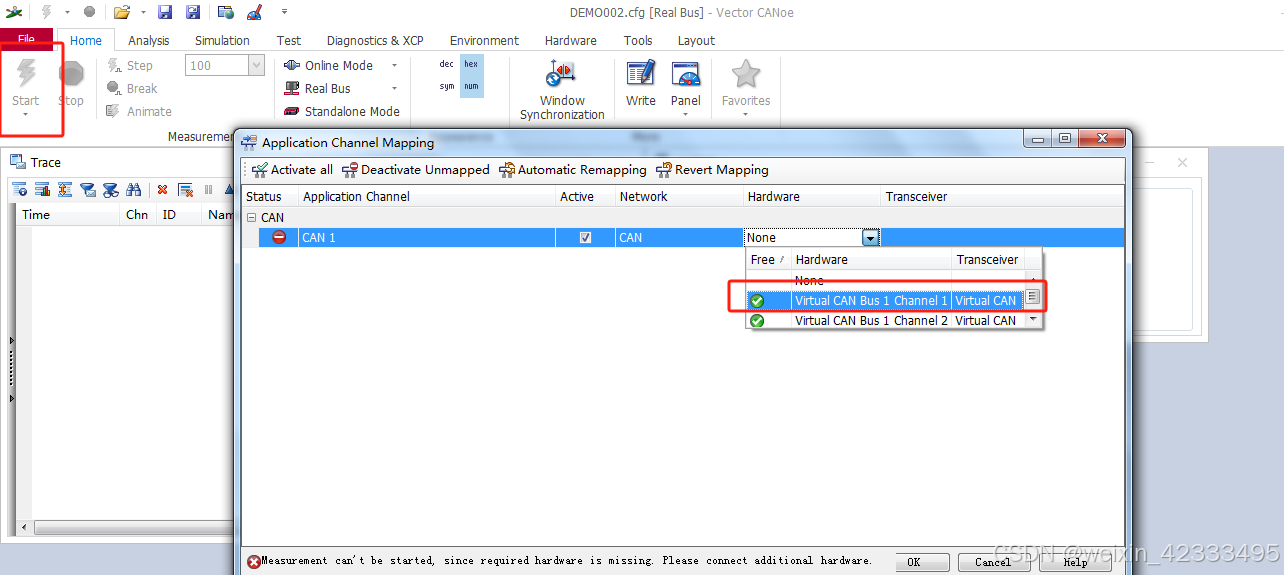Click the first icon in Trace toolbar
Viewport: 1284px width, 575px height.
tap(19, 189)
